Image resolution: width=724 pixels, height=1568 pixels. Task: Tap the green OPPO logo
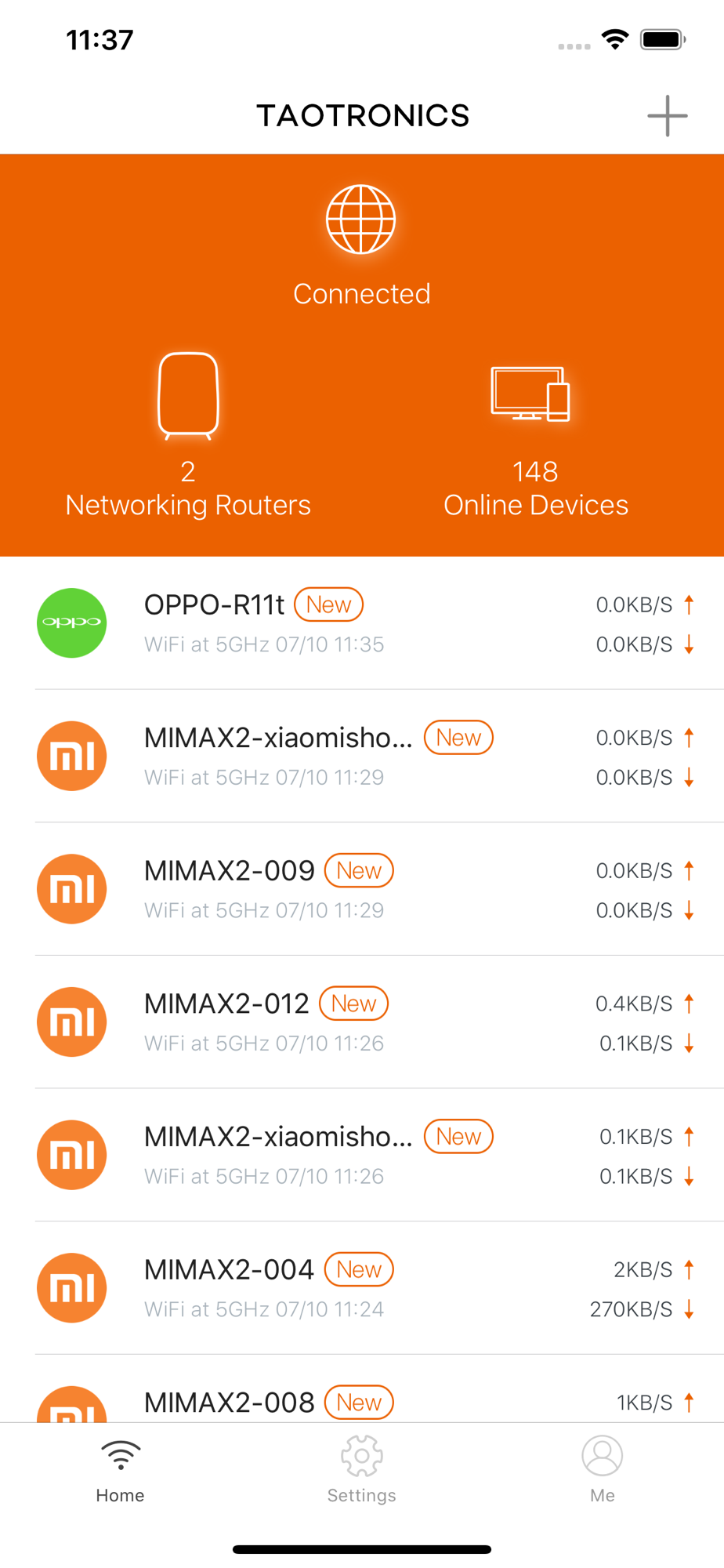(72, 622)
